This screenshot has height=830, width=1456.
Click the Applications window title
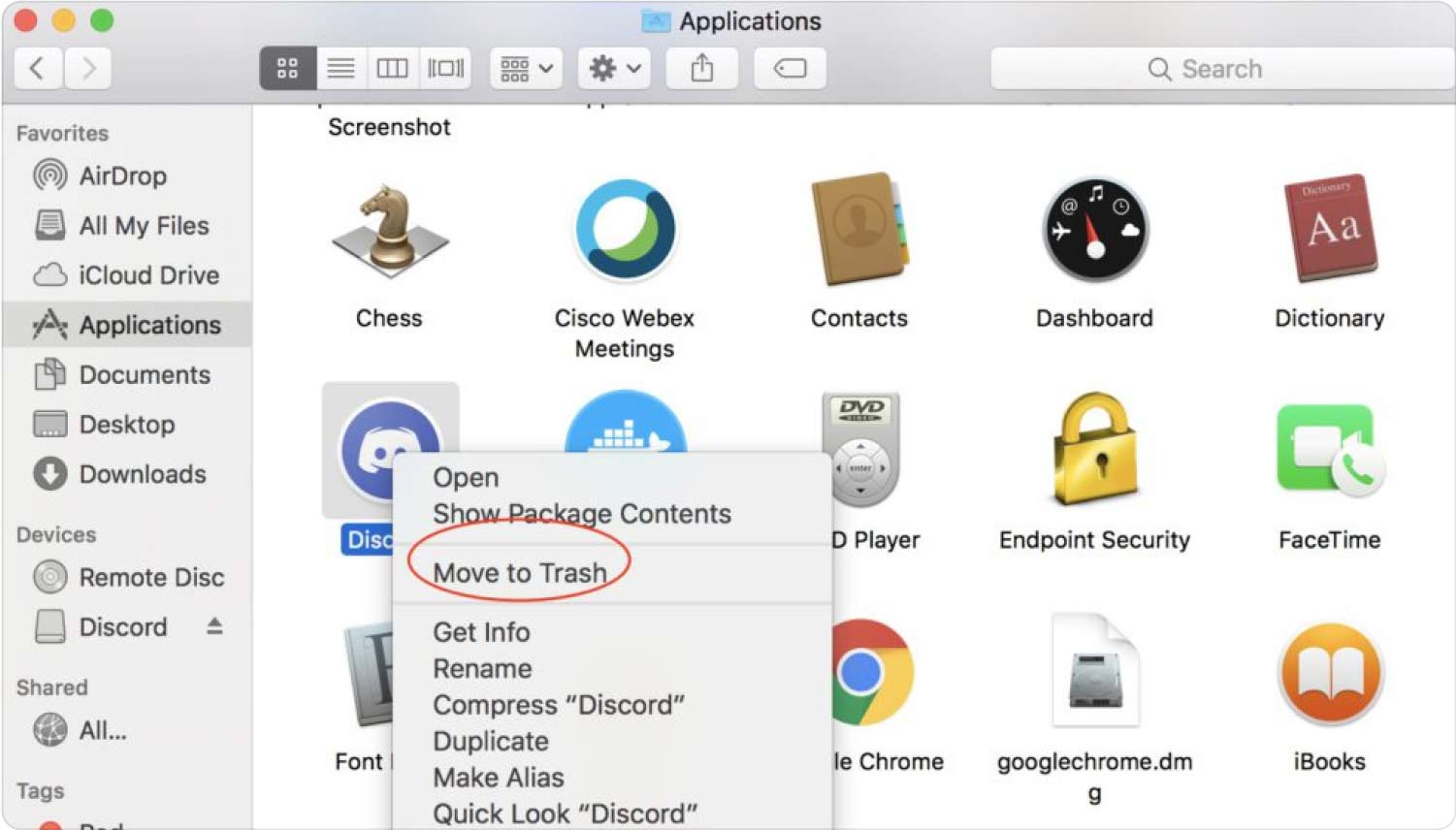750,21
